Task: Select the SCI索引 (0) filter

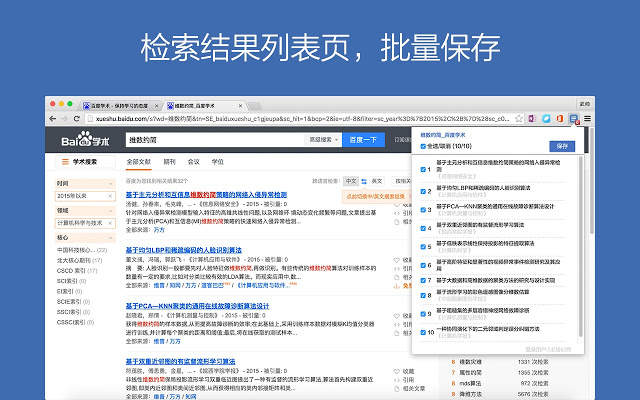Action: pyautogui.click(x=71, y=281)
